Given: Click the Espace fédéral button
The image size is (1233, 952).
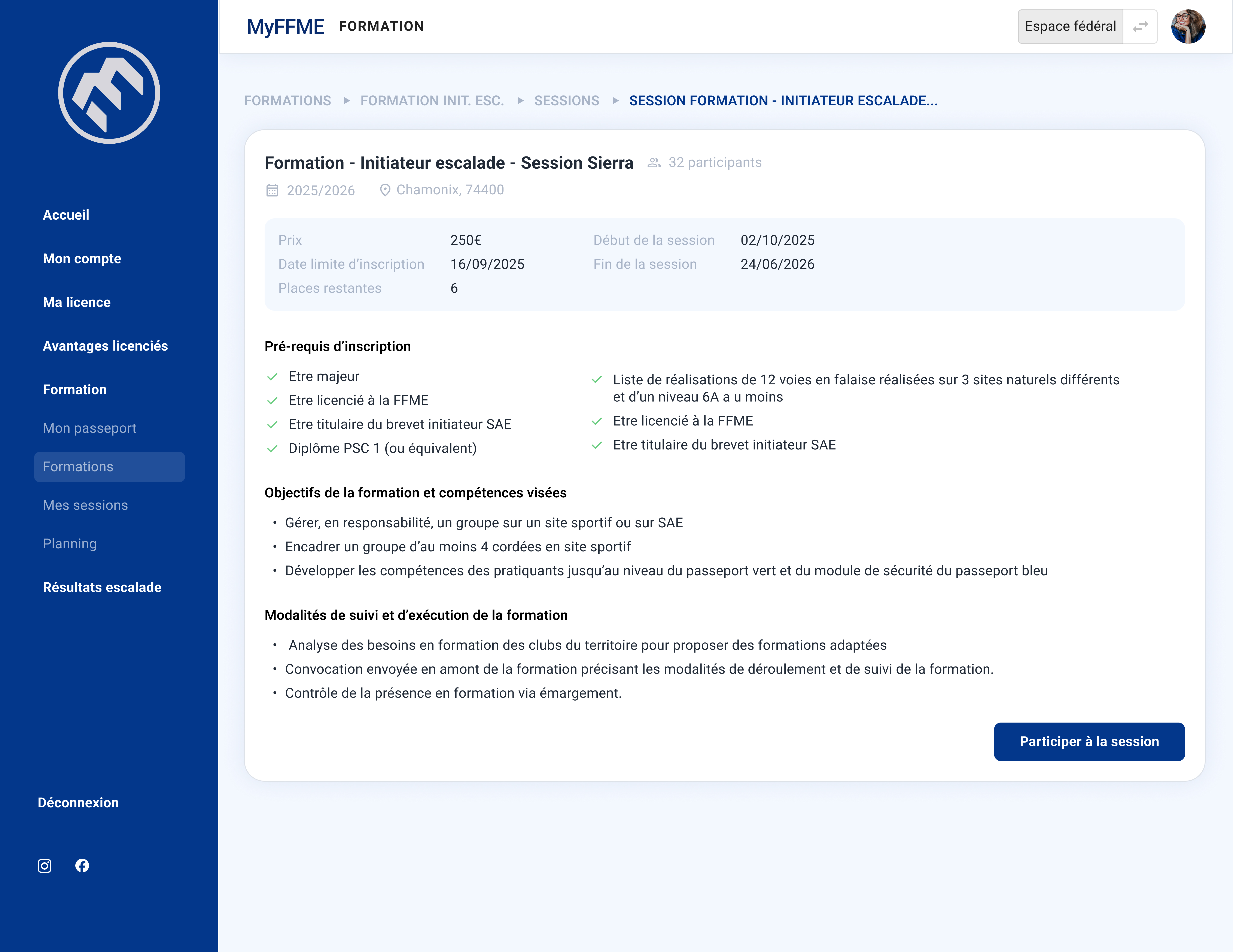Looking at the screenshot, I should coord(1070,26).
